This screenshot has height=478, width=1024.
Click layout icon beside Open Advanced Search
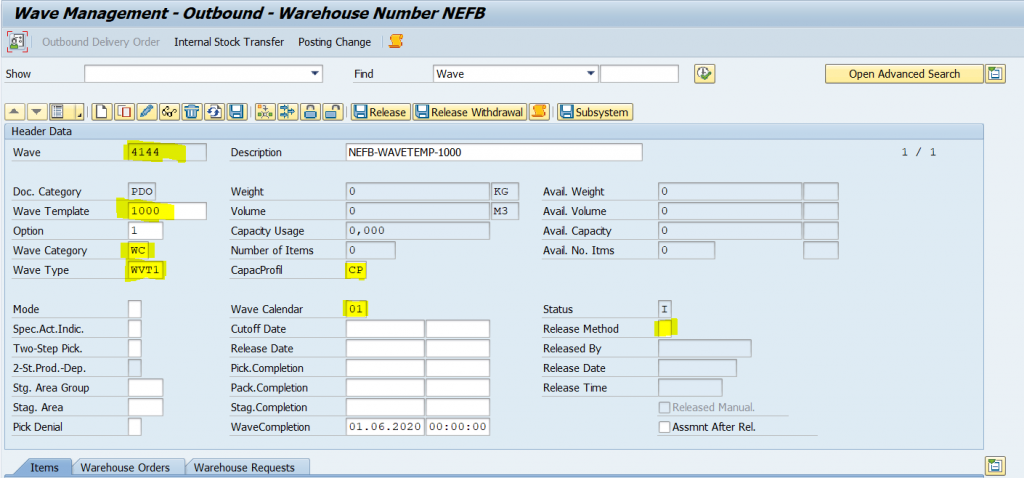pyautogui.click(x=995, y=74)
